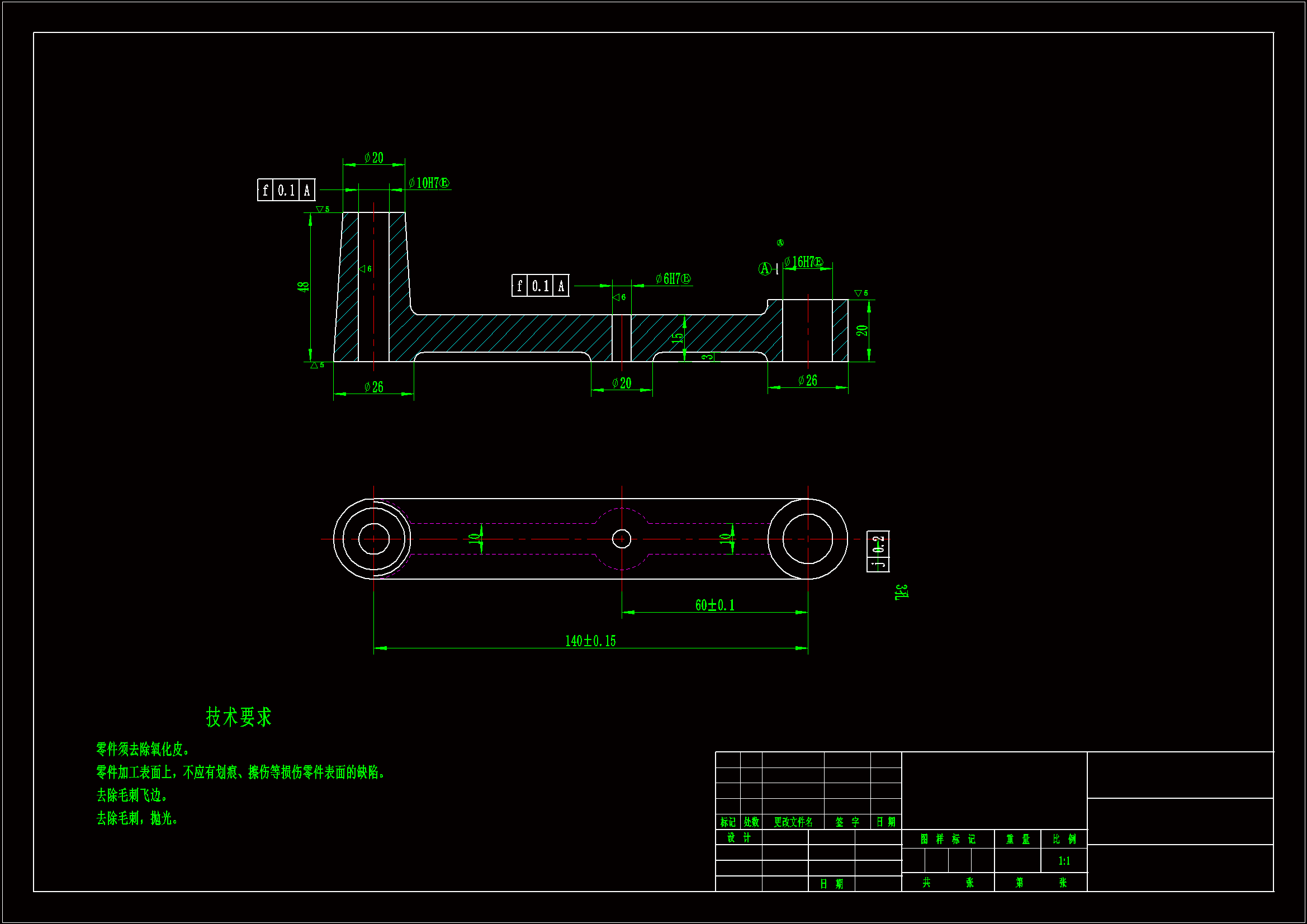Select the 图样标记 header cell
1307x924 pixels.
948,839
